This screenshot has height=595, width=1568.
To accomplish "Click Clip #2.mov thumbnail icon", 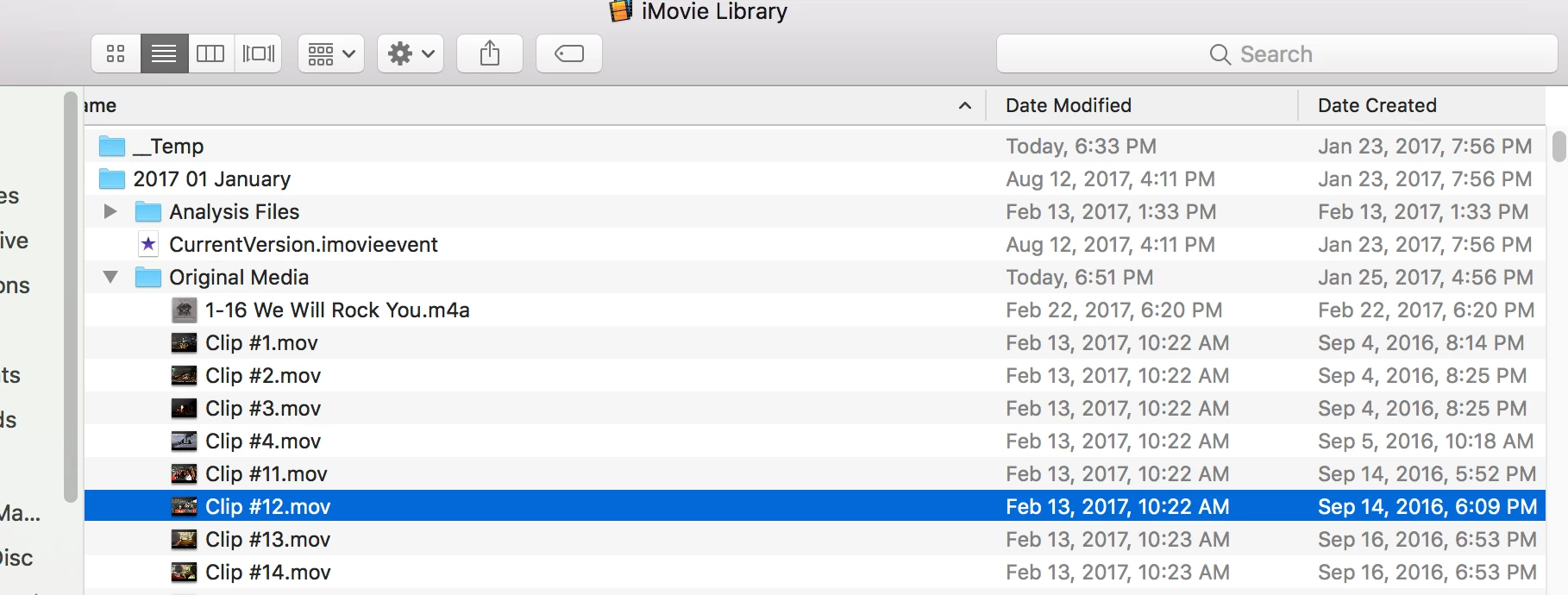I will pos(184,375).
